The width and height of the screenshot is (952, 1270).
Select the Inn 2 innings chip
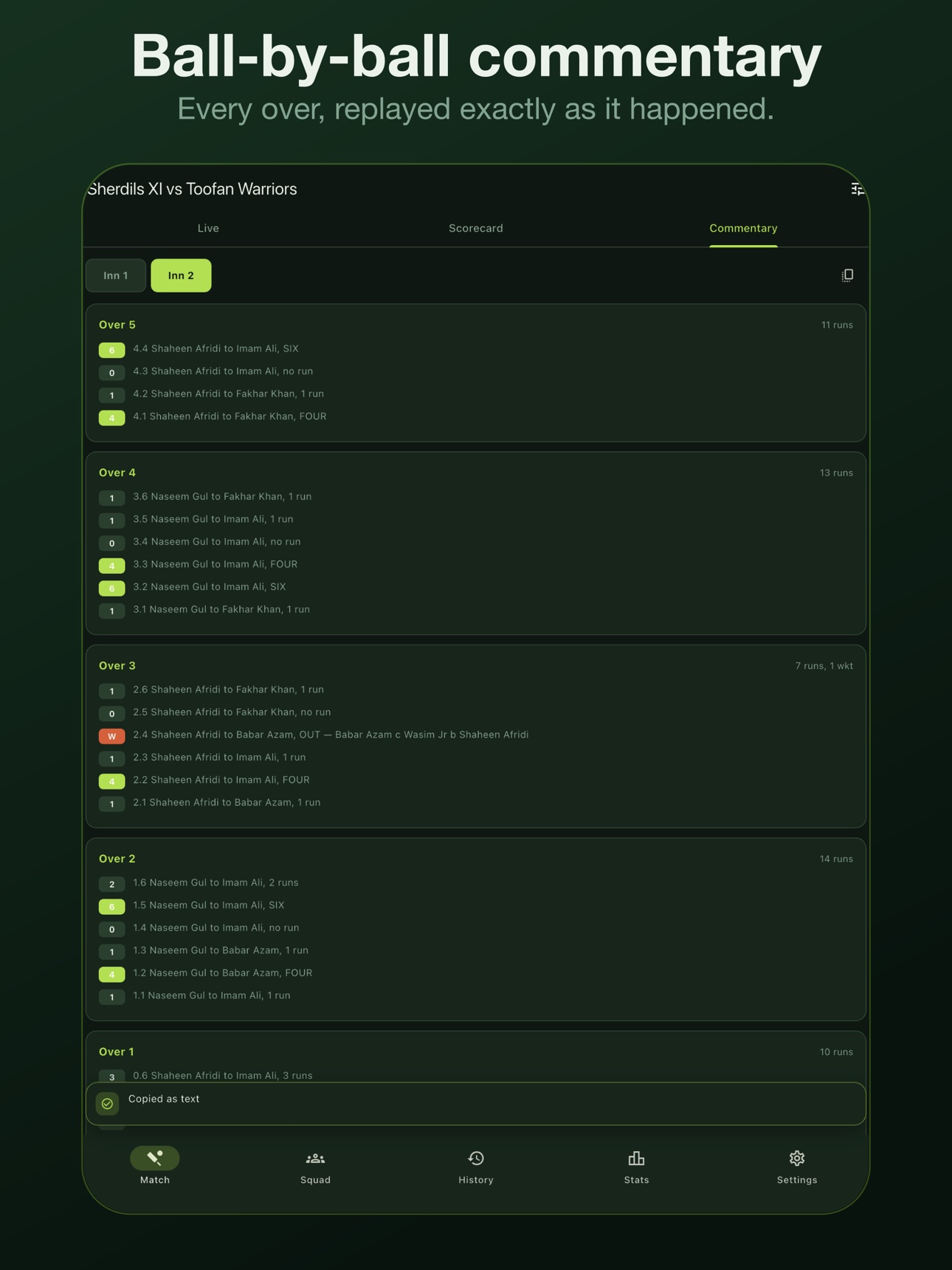(x=181, y=275)
